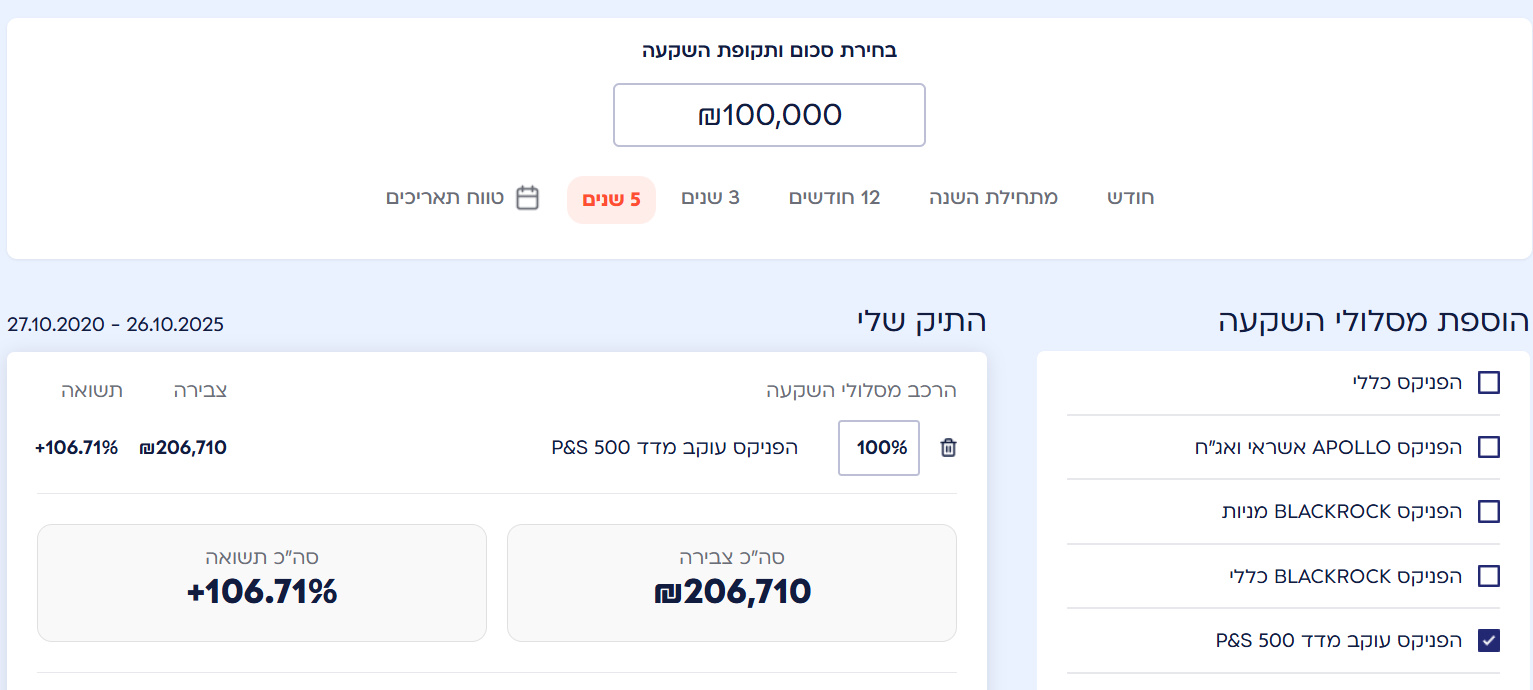The width and height of the screenshot is (1533, 690).
Task: Toggle the הפניקס BLACKROCK כללי checkbox
Action: coord(1489,576)
